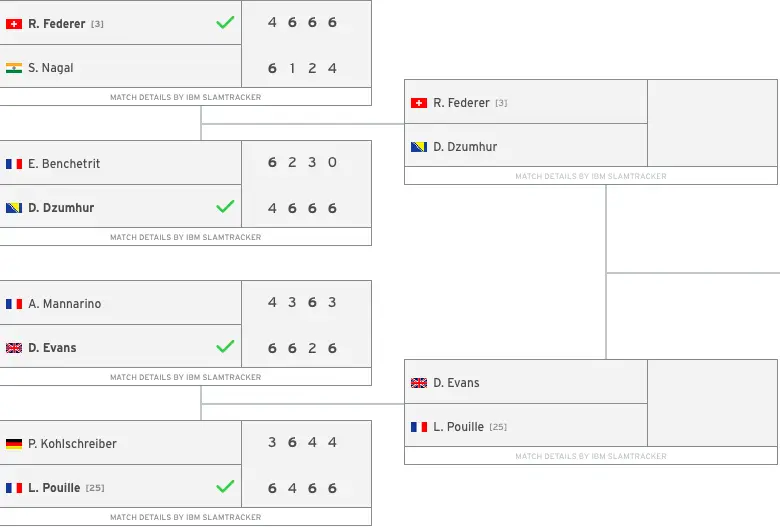This screenshot has height=527, width=780.
Task: Click the British flag beside D. Evans in the first-round match
Action: coord(14,348)
